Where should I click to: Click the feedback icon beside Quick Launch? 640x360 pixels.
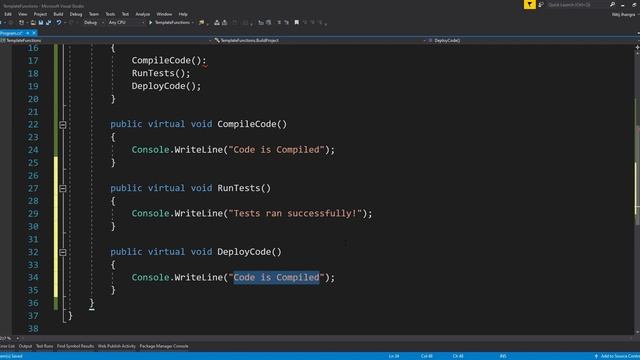coord(541,4)
